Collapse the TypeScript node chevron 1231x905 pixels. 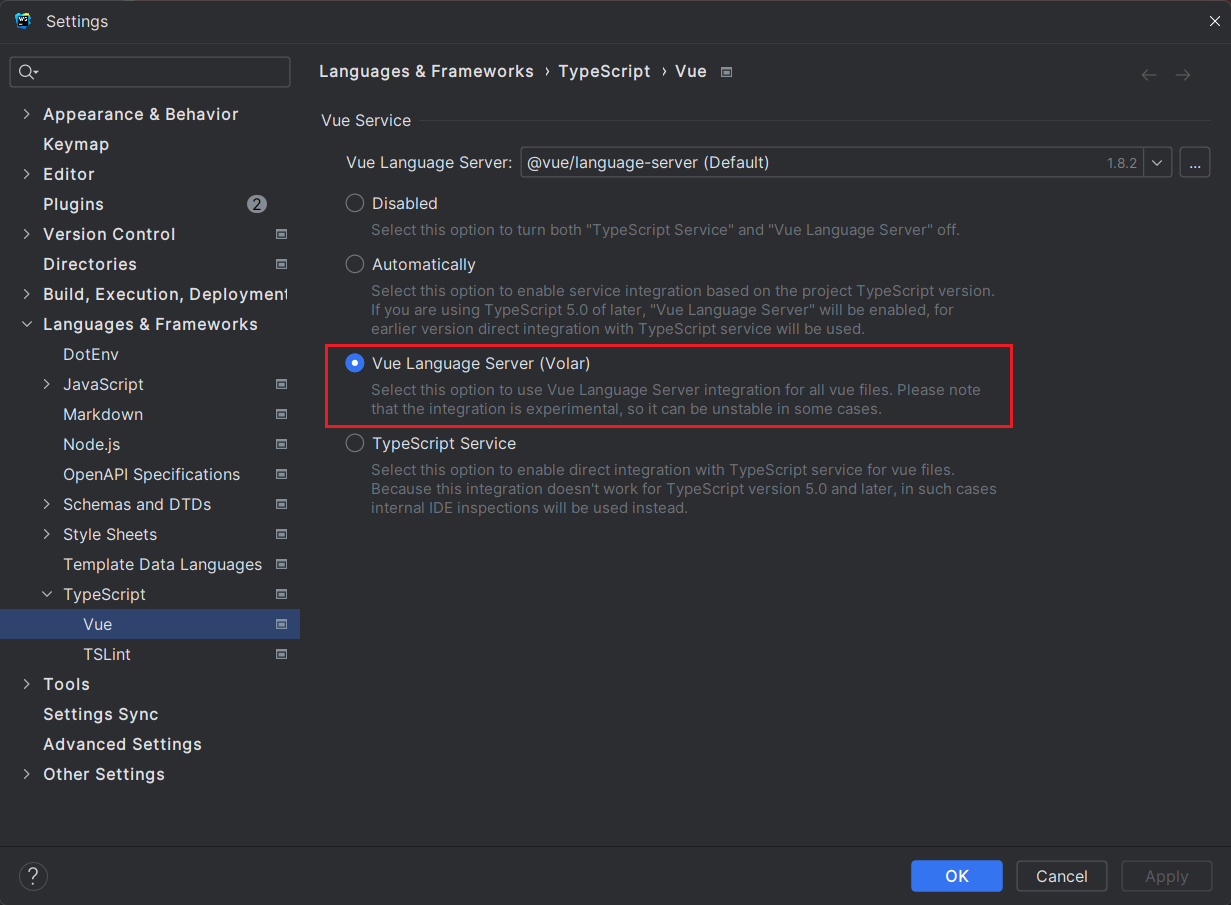46,594
